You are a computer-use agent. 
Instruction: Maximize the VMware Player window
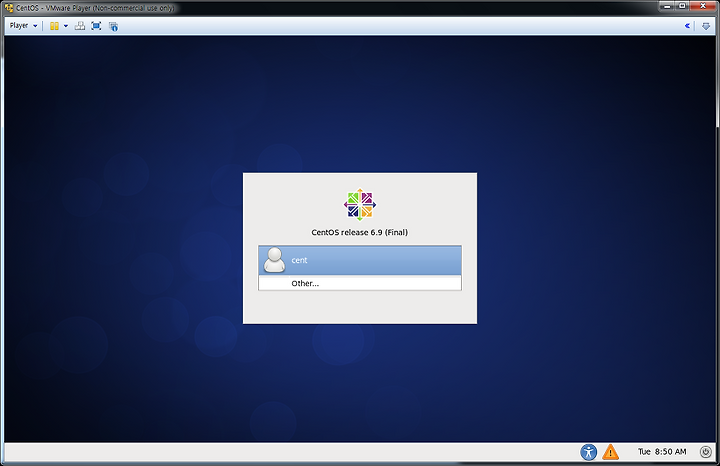point(682,6)
